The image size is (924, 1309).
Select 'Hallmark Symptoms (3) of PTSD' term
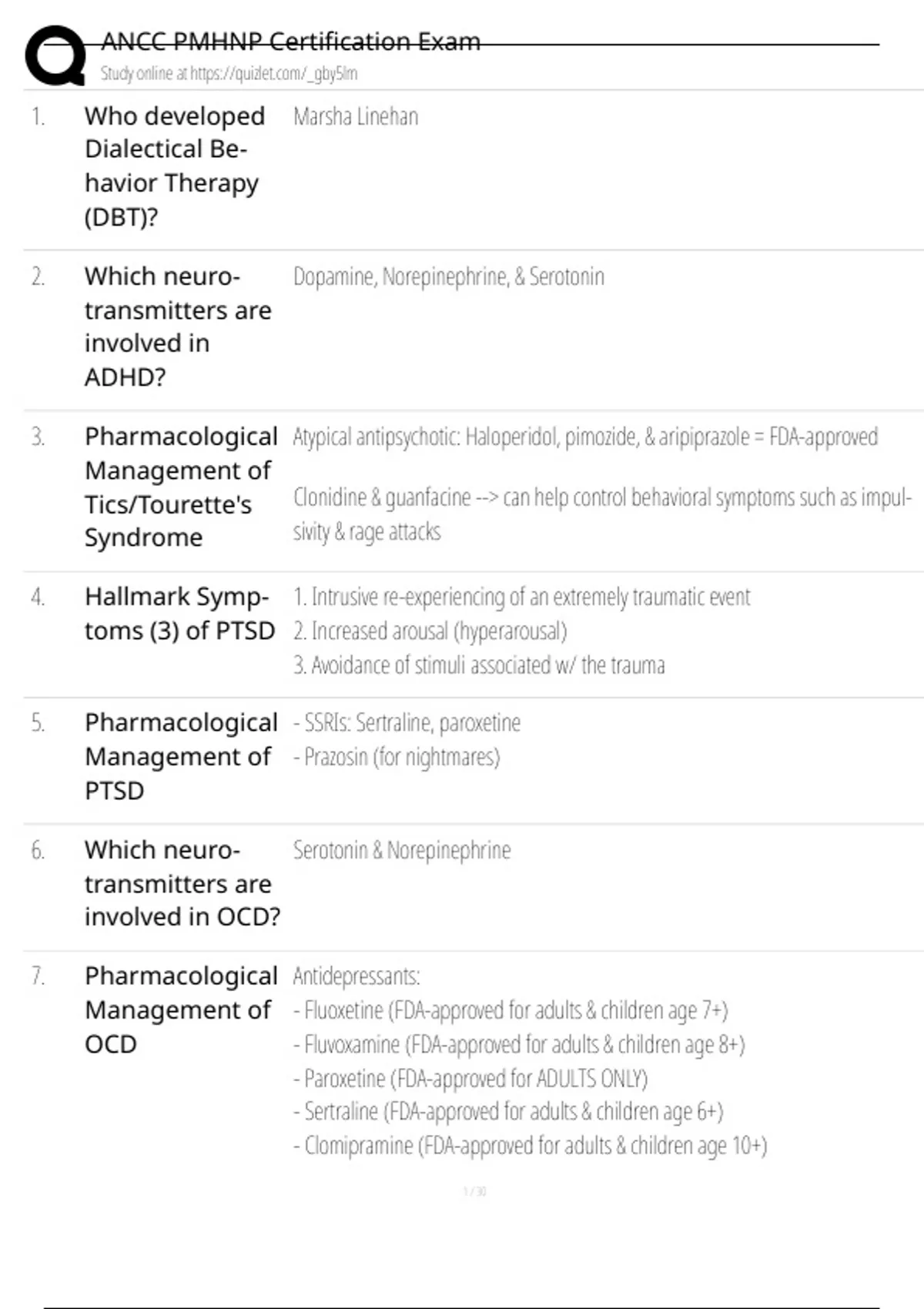pyautogui.click(x=179, y=614)
